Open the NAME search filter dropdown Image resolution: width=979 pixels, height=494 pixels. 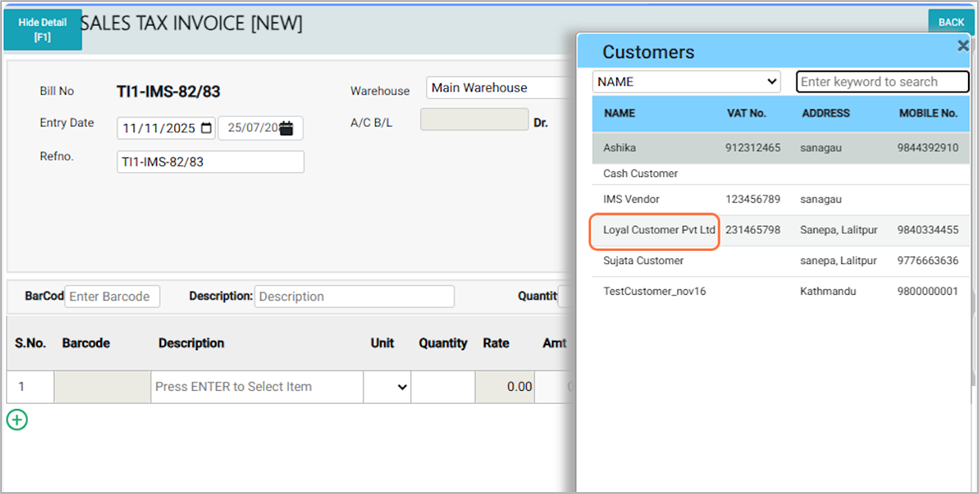(x=687, y=81)
